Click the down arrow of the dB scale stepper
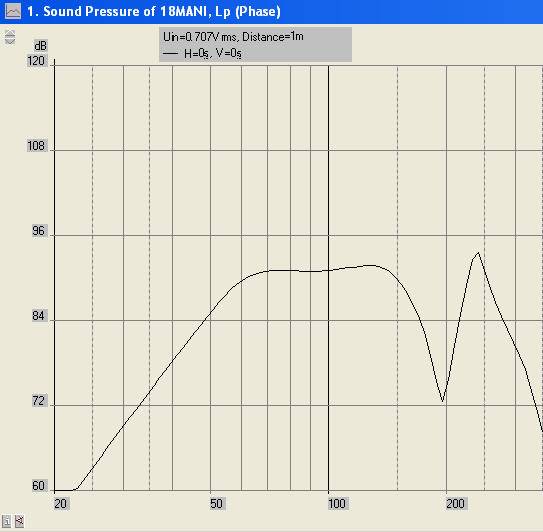 [10, 41]
